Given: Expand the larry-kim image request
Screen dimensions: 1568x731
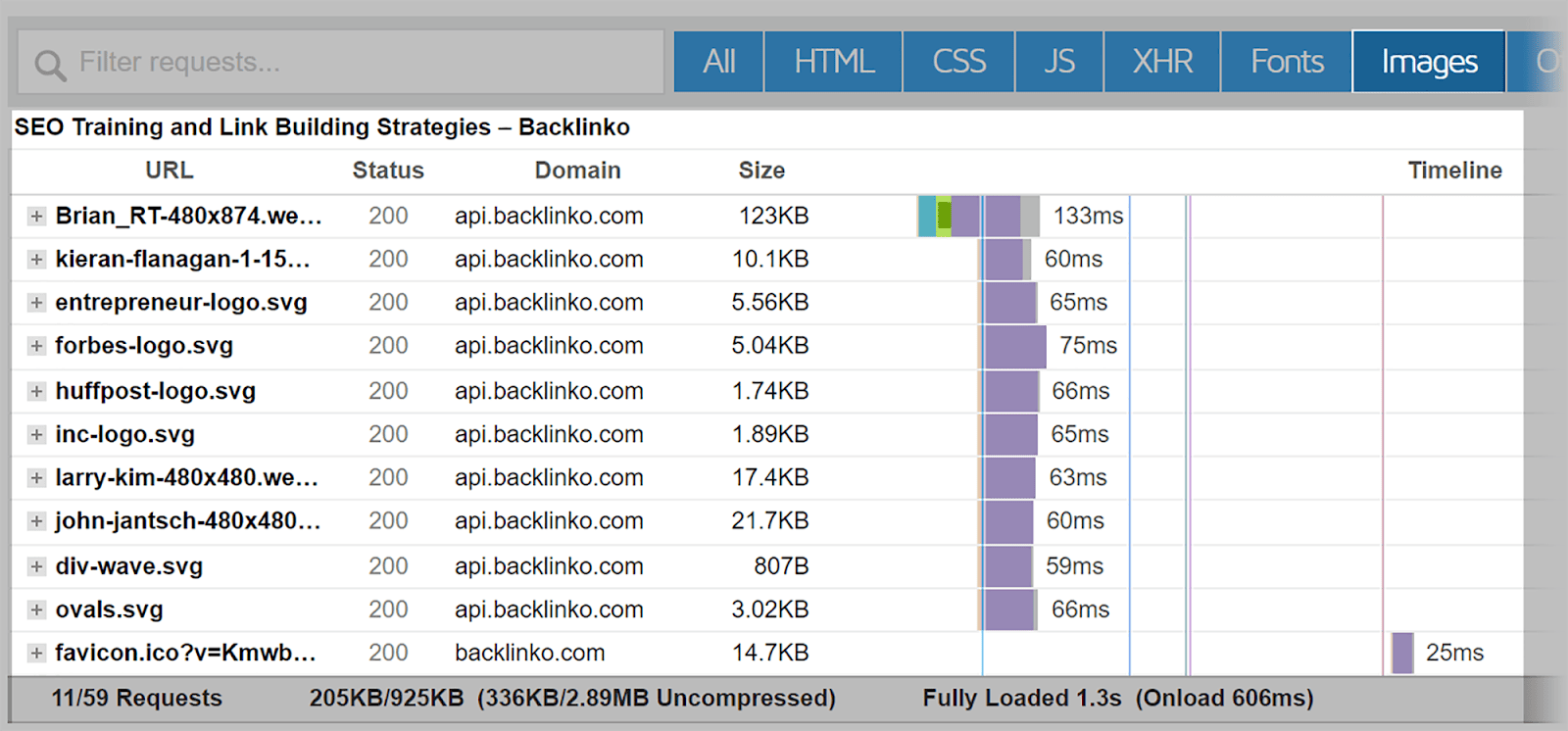Looking at the screenshot, I should [x=36, y=478].
